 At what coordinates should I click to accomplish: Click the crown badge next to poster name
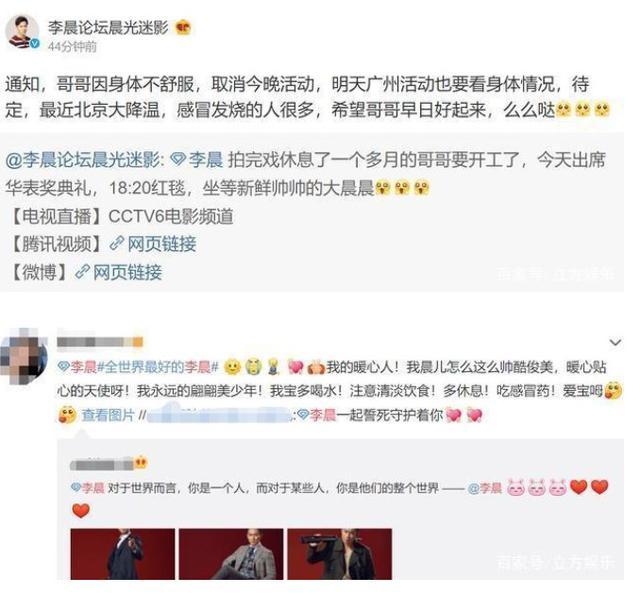(183, 28)
